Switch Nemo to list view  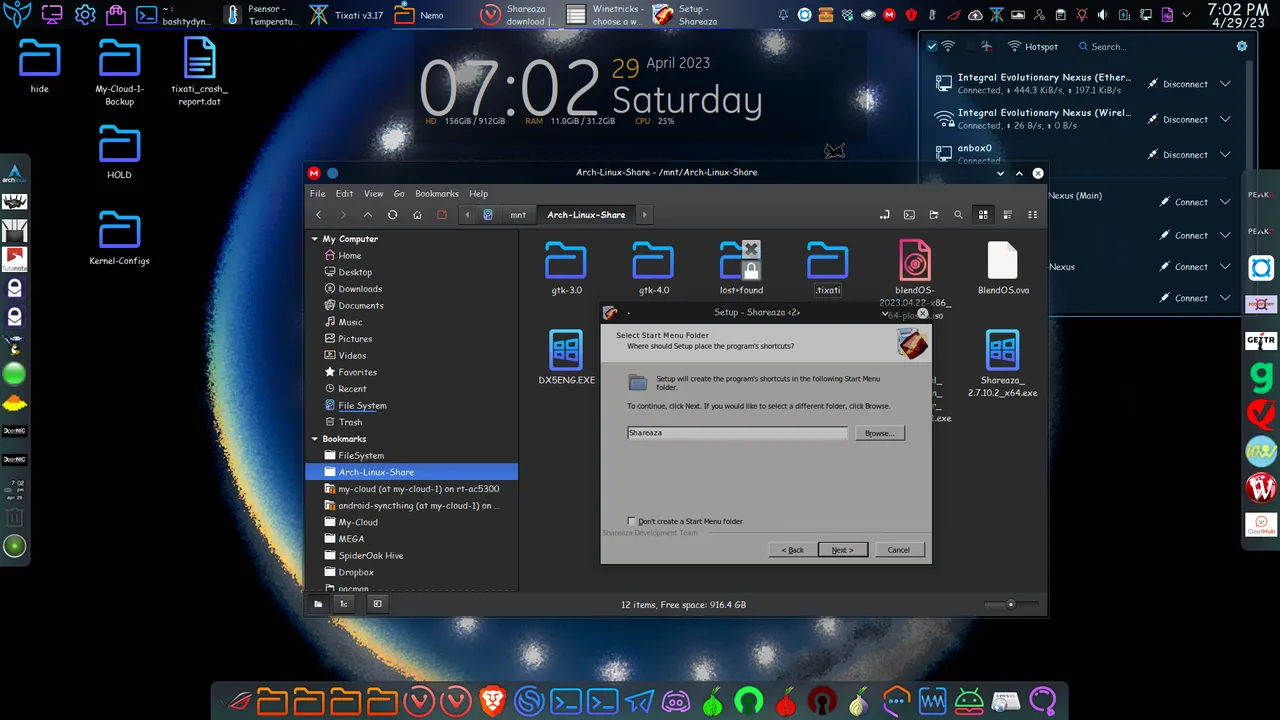point(1007,215)
